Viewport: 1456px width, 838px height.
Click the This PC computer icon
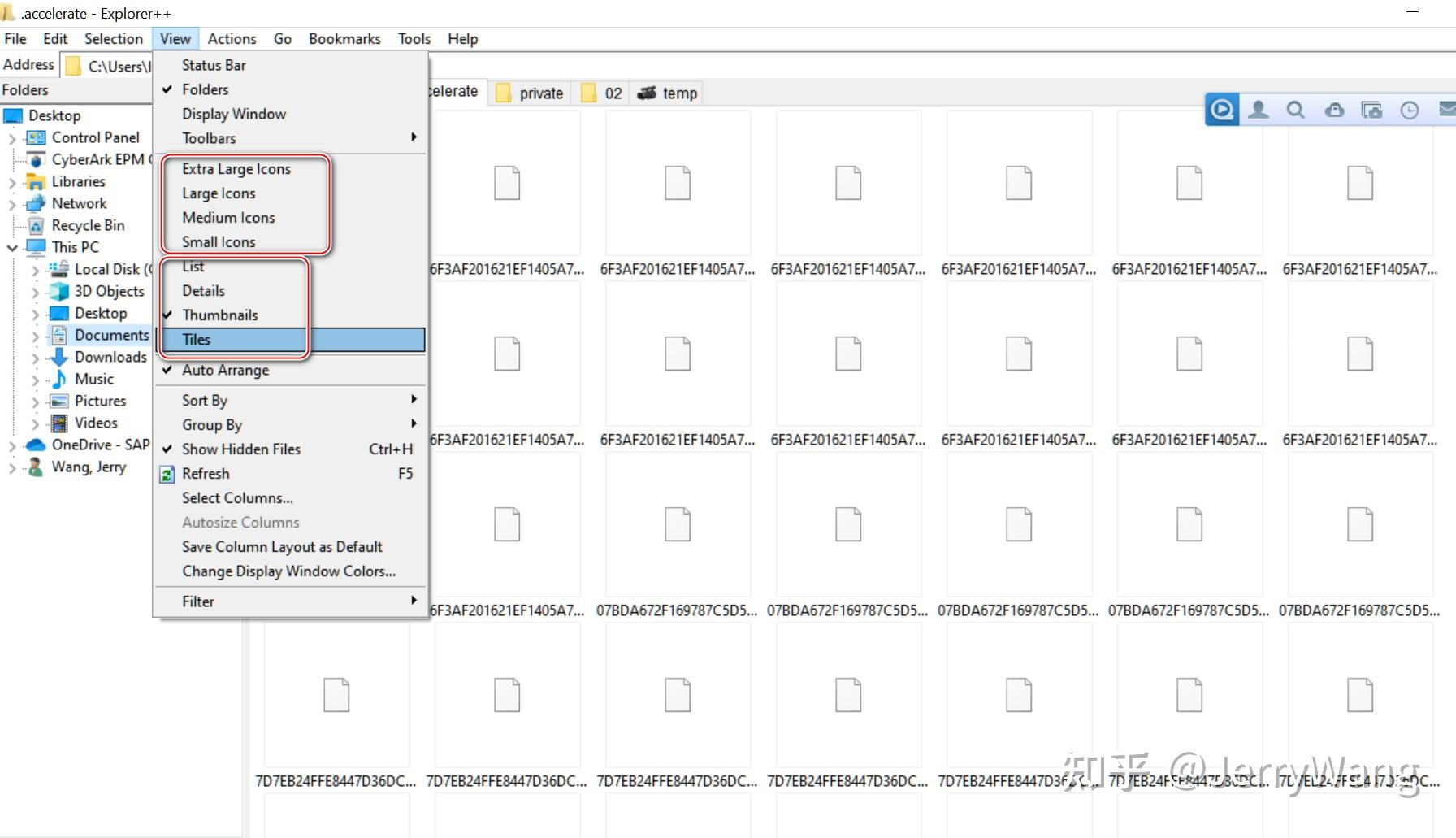point(37,247)
